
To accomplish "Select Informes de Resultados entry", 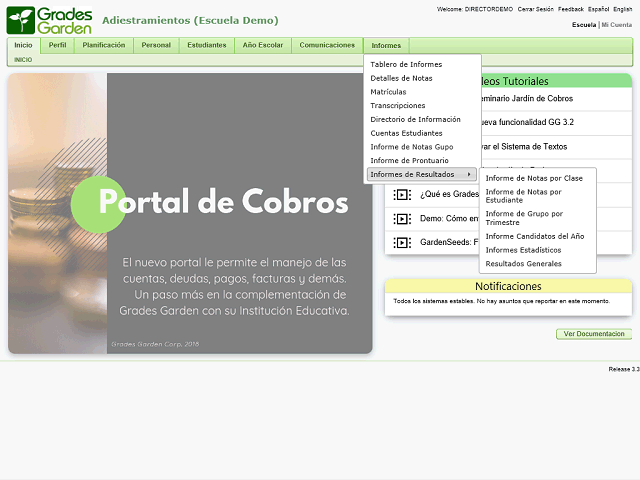I will pyautogui.click(x=422, y=174).
